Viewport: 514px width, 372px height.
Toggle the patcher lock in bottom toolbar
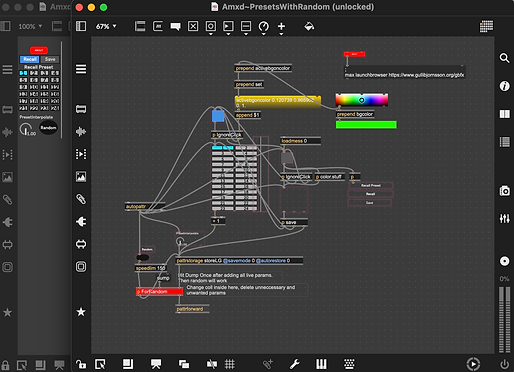[81, 364]
